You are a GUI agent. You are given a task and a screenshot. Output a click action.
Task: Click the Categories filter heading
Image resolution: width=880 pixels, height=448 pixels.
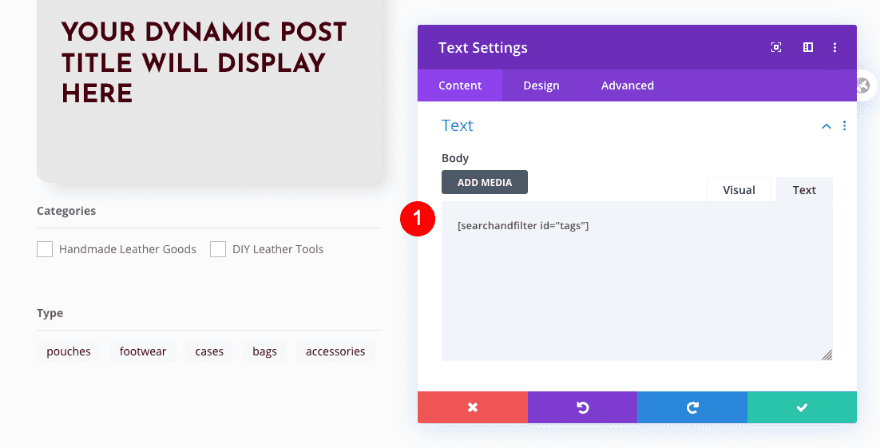66,211
